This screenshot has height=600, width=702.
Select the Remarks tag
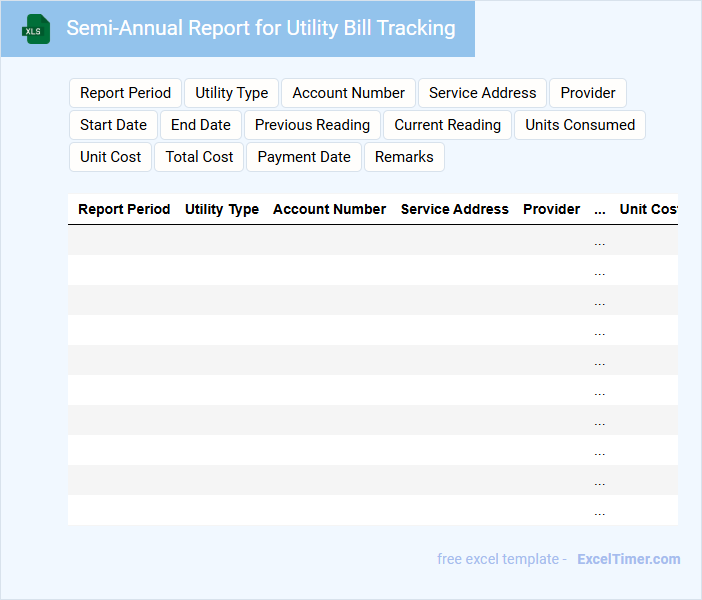404,157
